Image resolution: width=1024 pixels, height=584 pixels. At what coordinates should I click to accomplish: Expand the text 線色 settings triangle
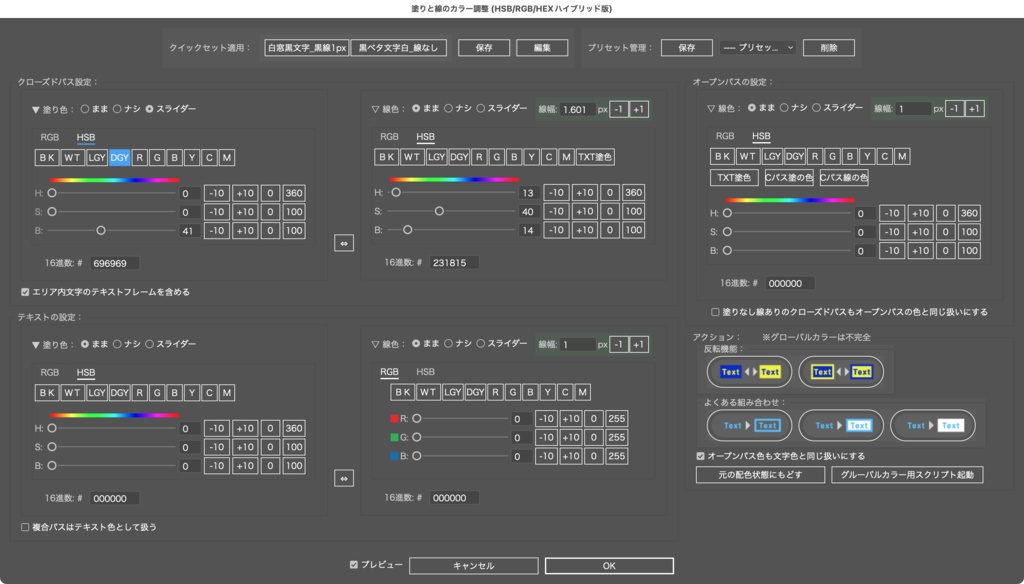(x=375, y=343)
